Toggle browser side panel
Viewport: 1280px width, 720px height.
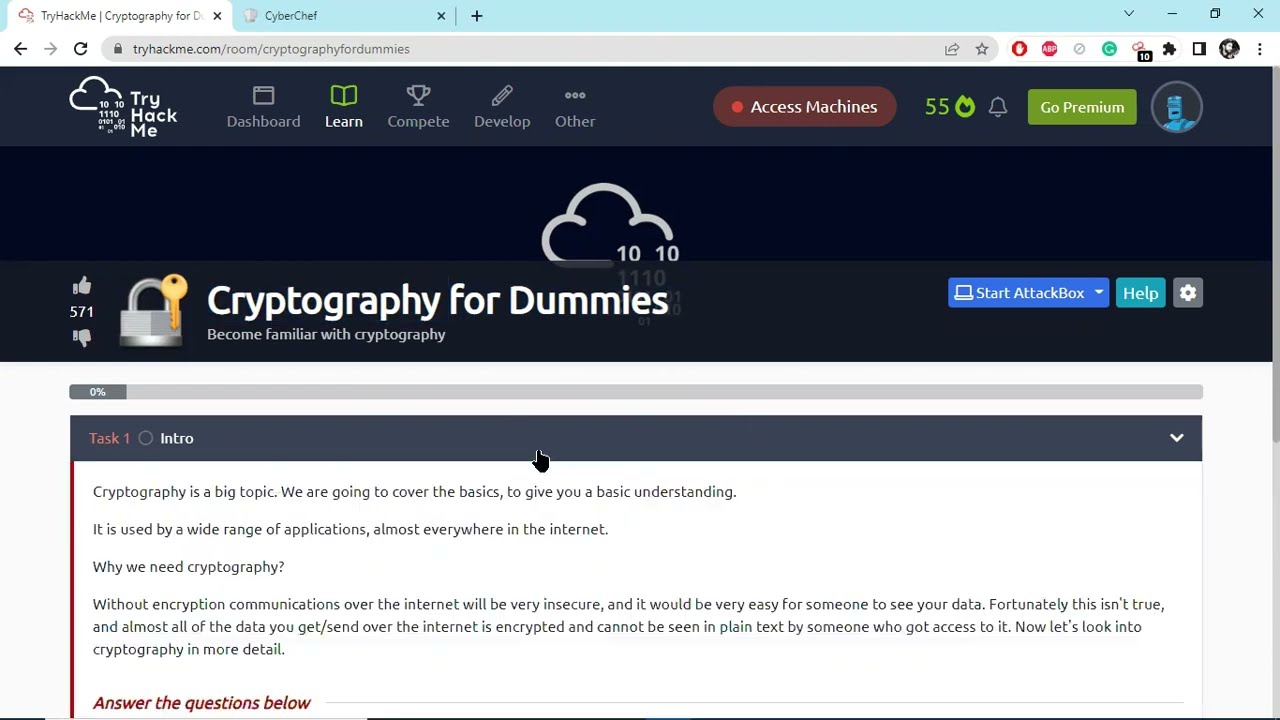coord(1199,49)
